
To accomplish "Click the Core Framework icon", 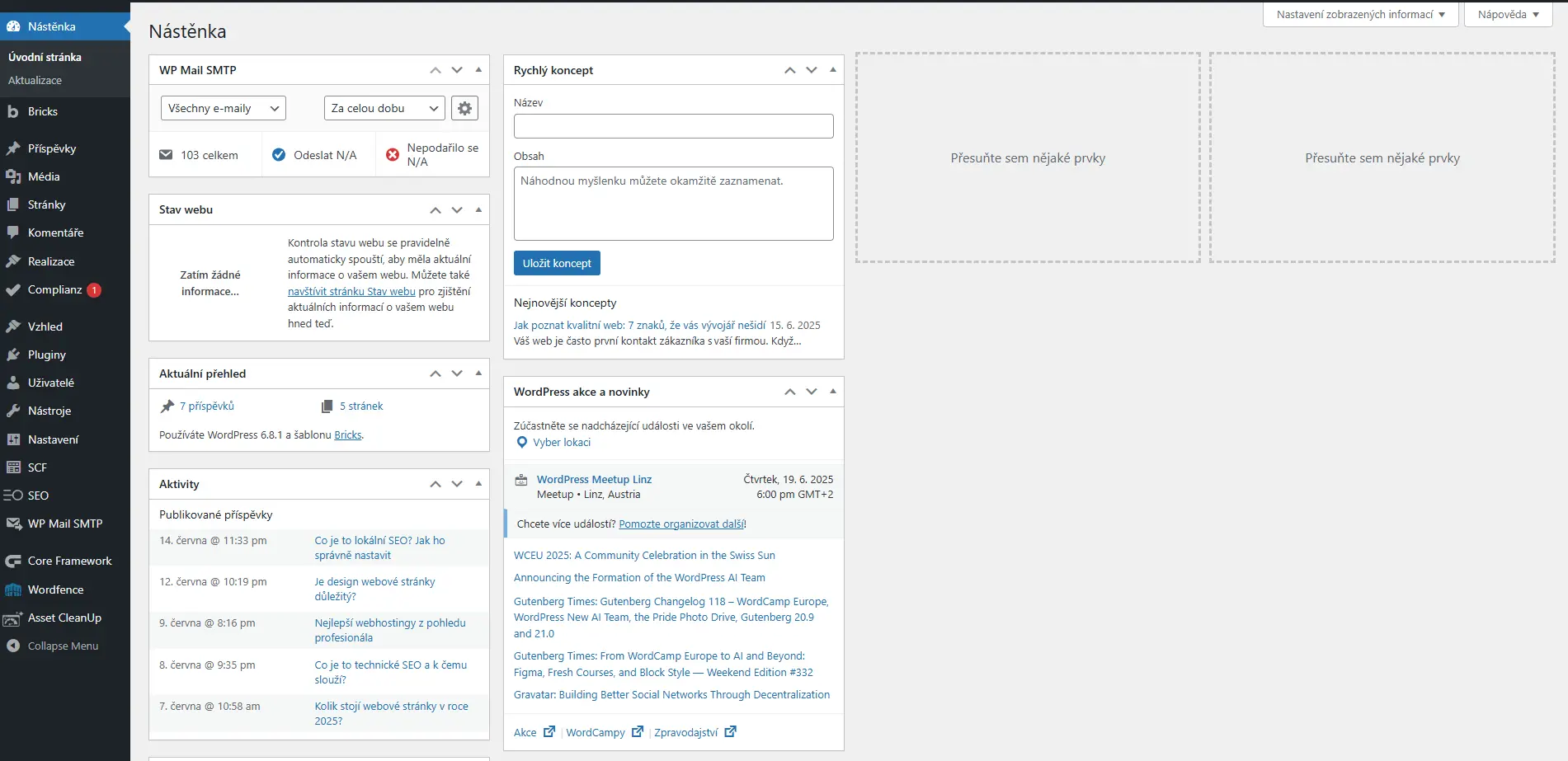I will click(13, 561).
